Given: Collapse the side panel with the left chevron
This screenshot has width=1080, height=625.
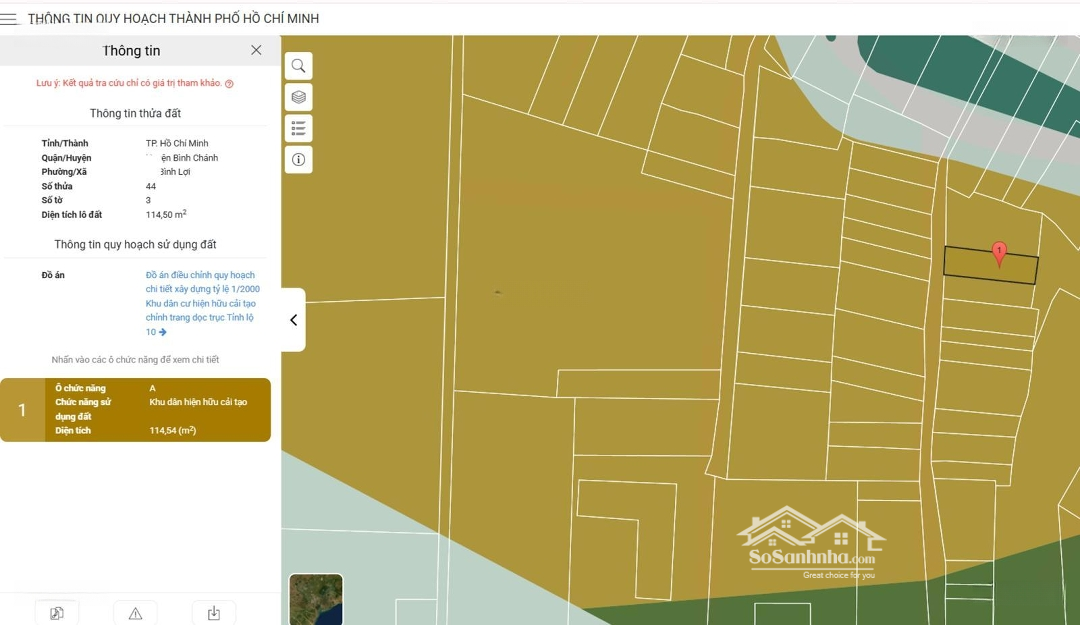Looking at the screenshot, I should (x=293, y=320).
